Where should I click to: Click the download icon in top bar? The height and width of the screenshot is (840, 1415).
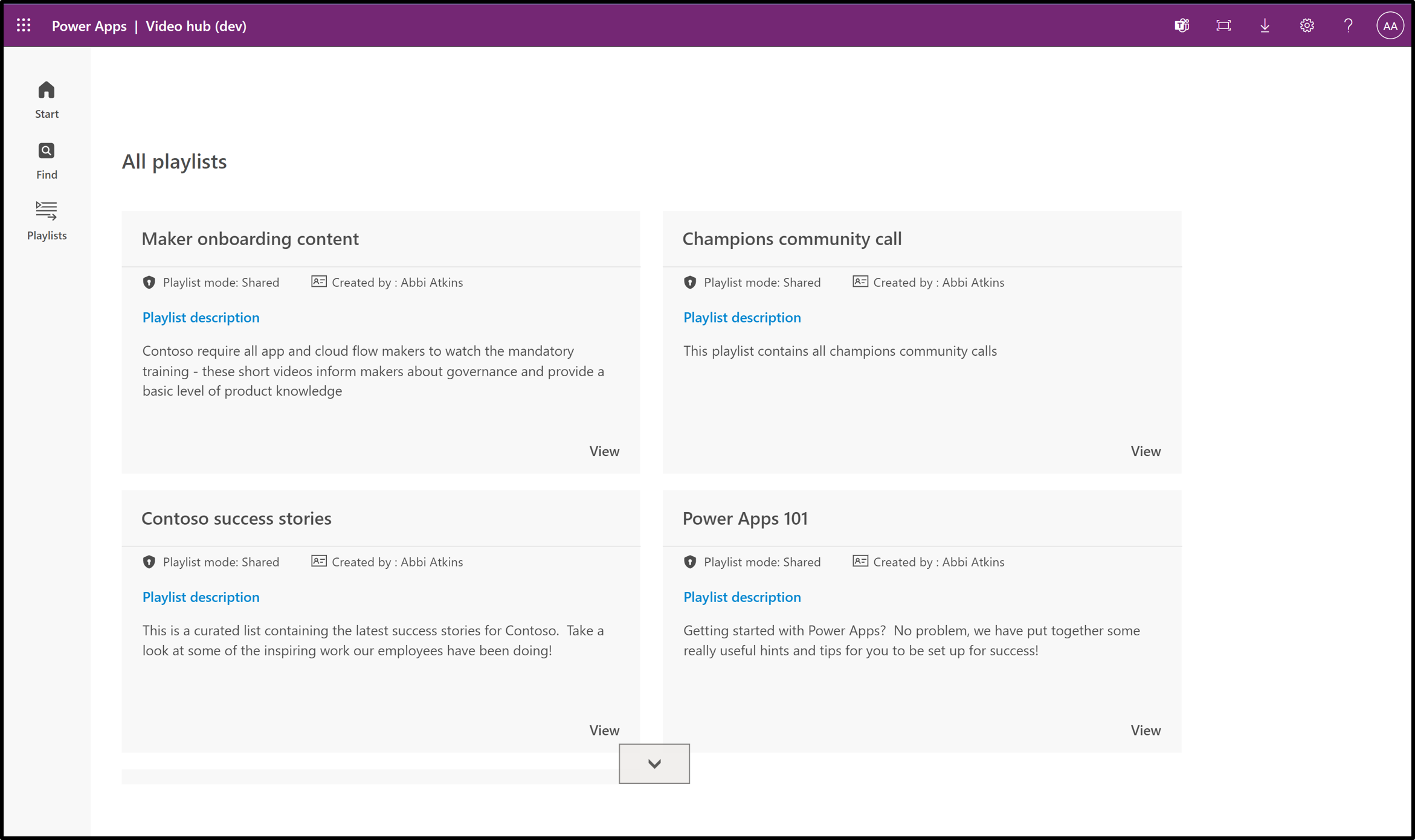click(x=1265, y=25)
